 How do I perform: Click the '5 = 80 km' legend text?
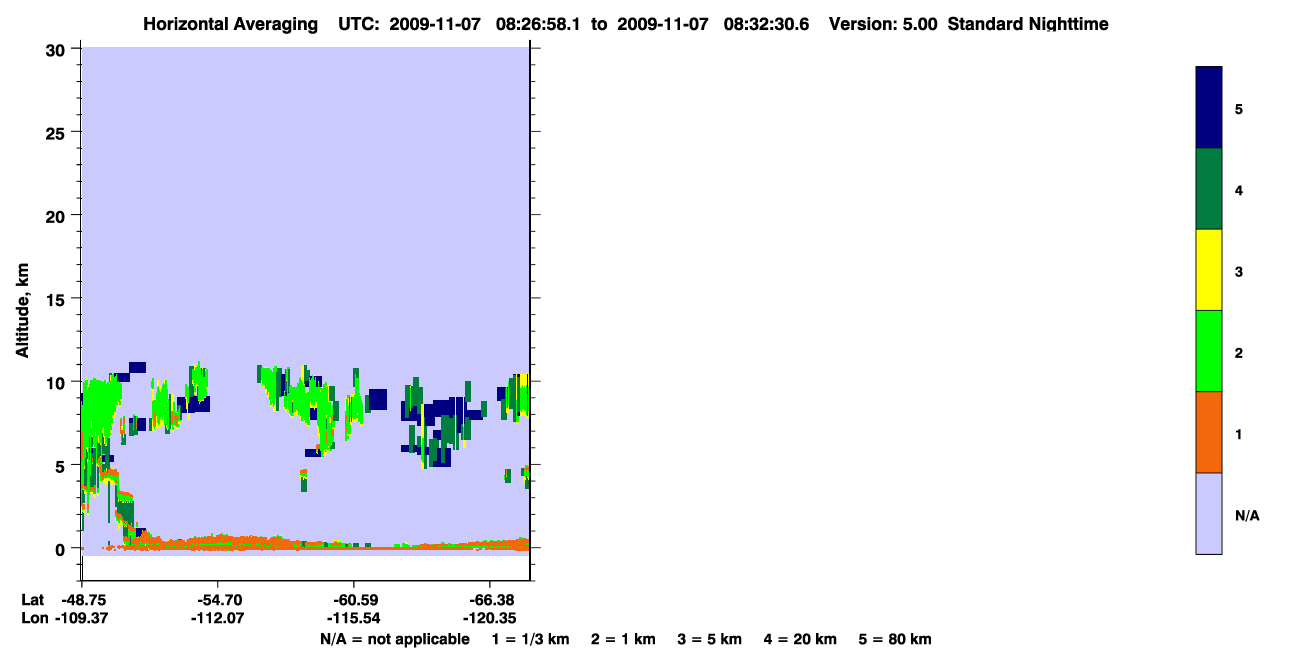pos(895,639)
